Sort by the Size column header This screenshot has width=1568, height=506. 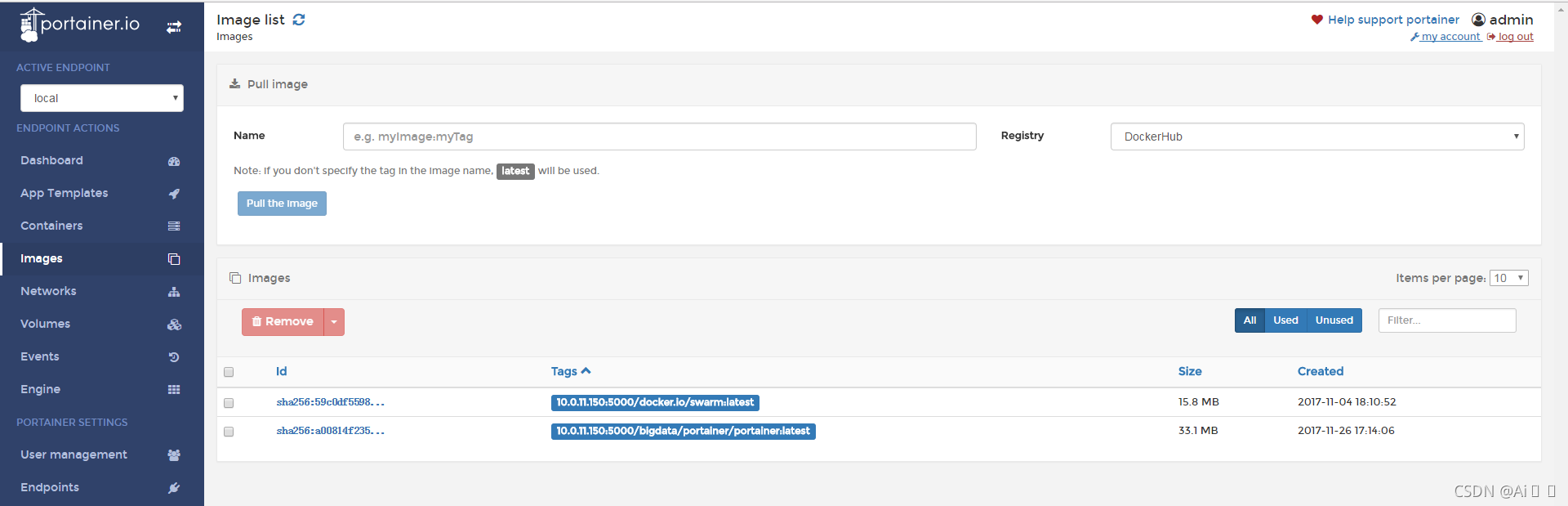pos(1190,371)
